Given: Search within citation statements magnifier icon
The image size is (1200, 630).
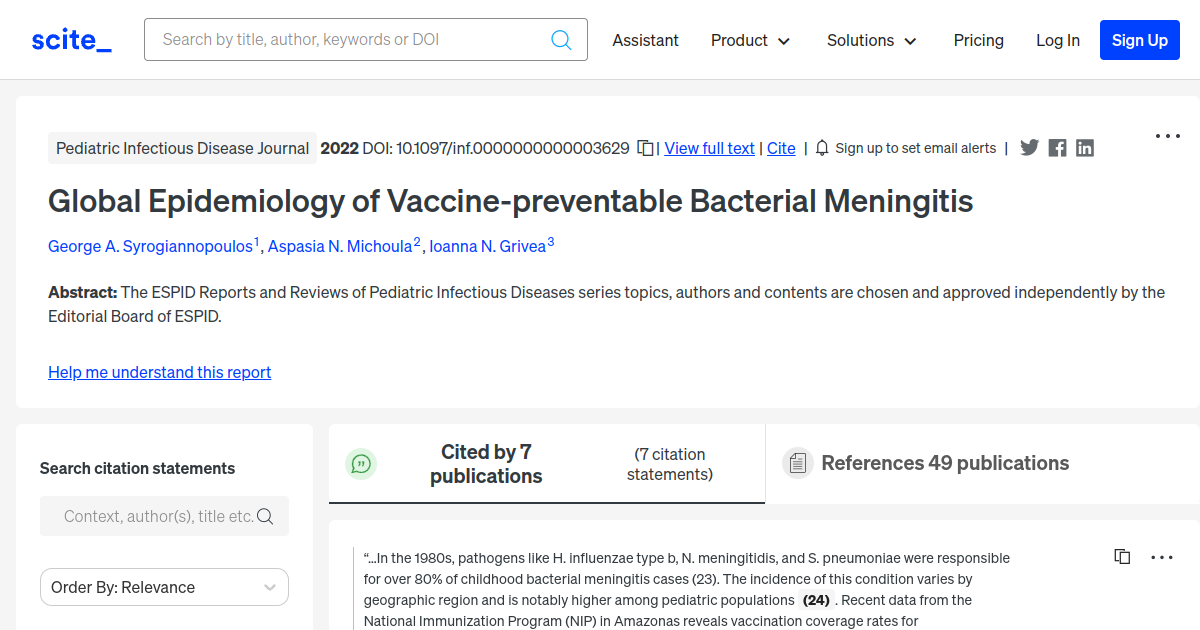Looking at the screenshot, I should [265, 516].
